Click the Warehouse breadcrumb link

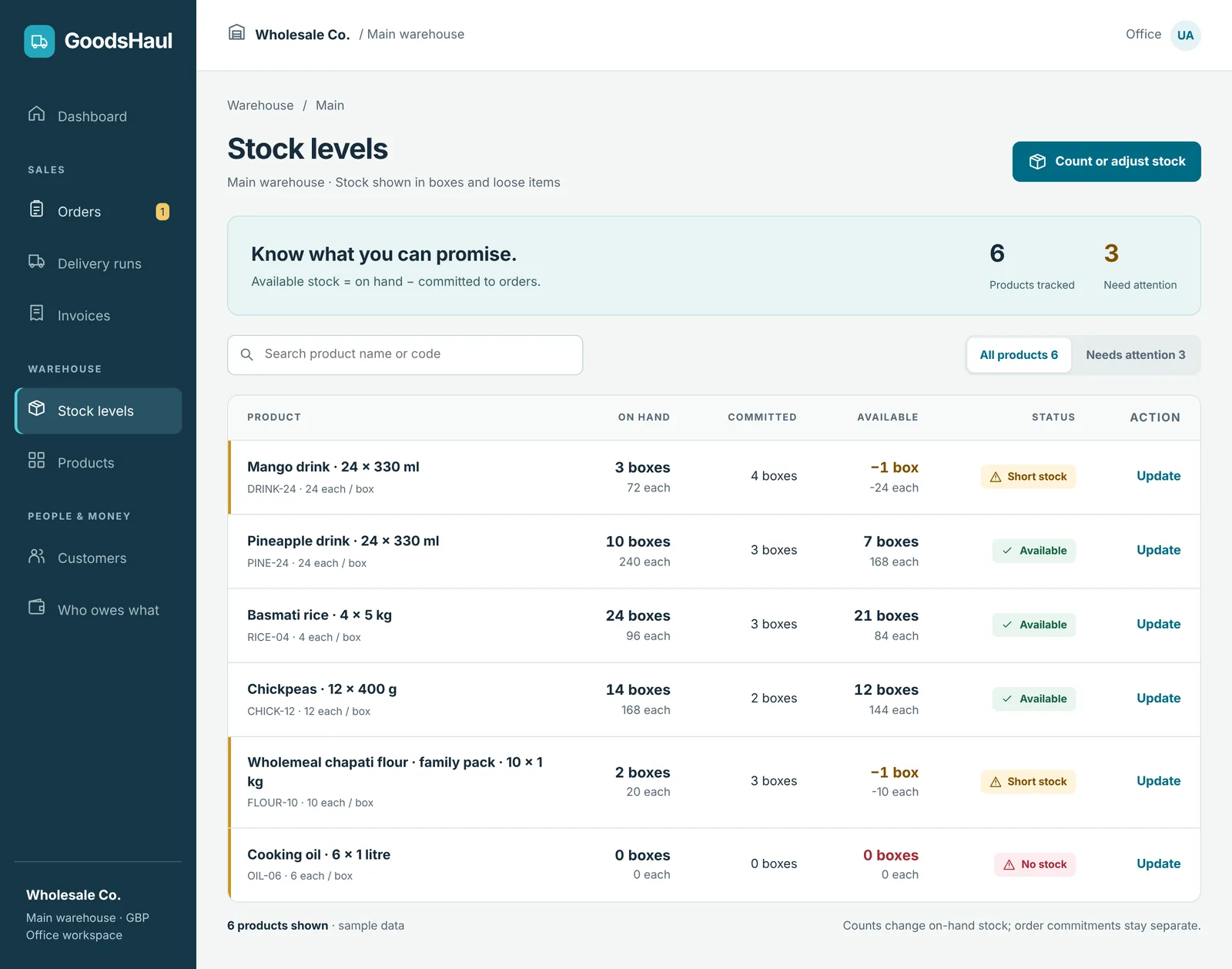point(260,106)
